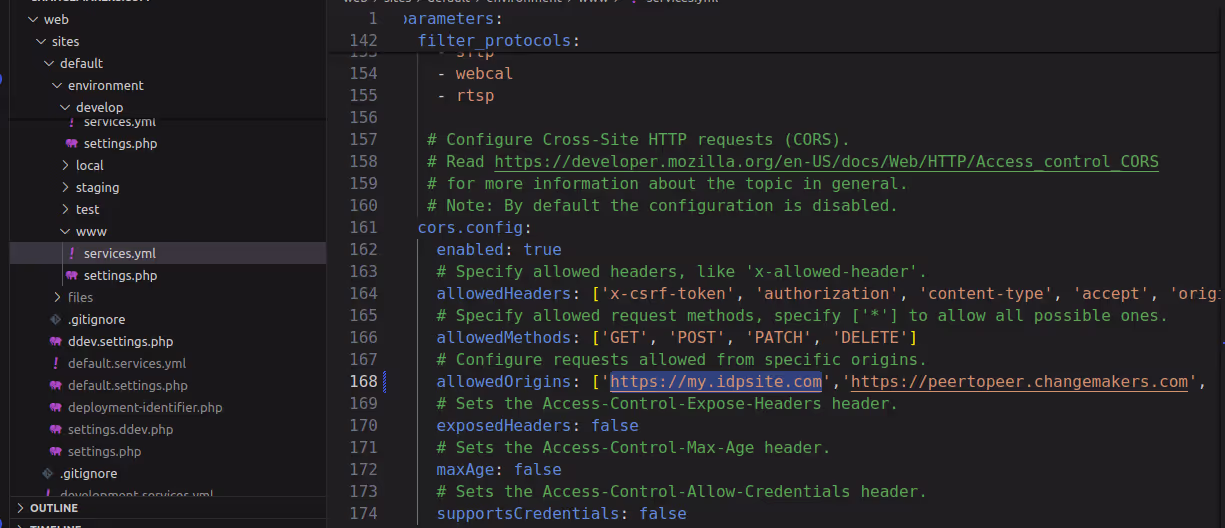Click the PHP icon beside default.settings.php
Viewport: 1225px width, 528px height.
click(56, 386)
